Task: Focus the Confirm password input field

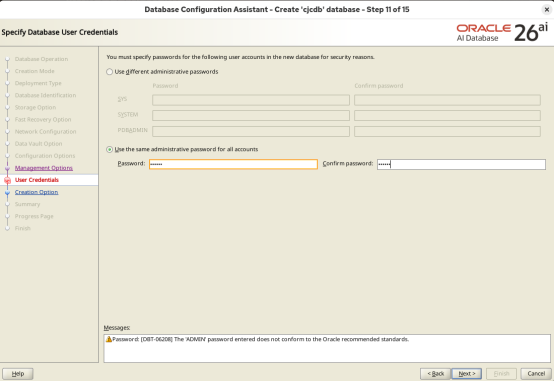Action: pyautogui.click(x=461, y=164)
